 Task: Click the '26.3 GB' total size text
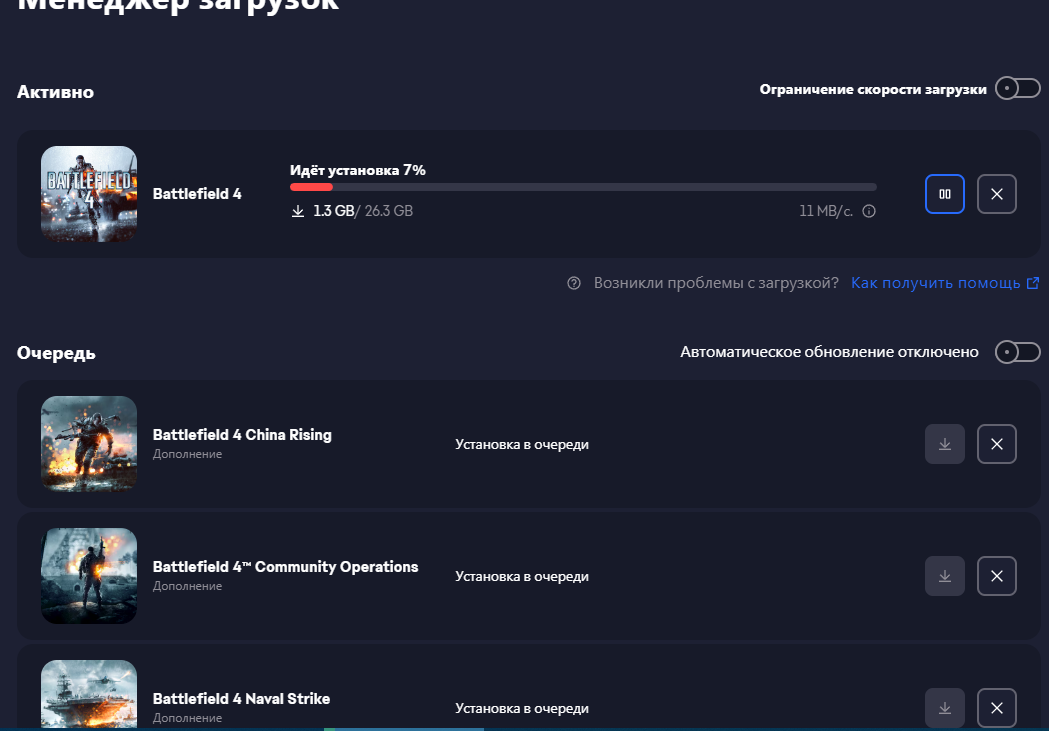[x=389, y=211]
